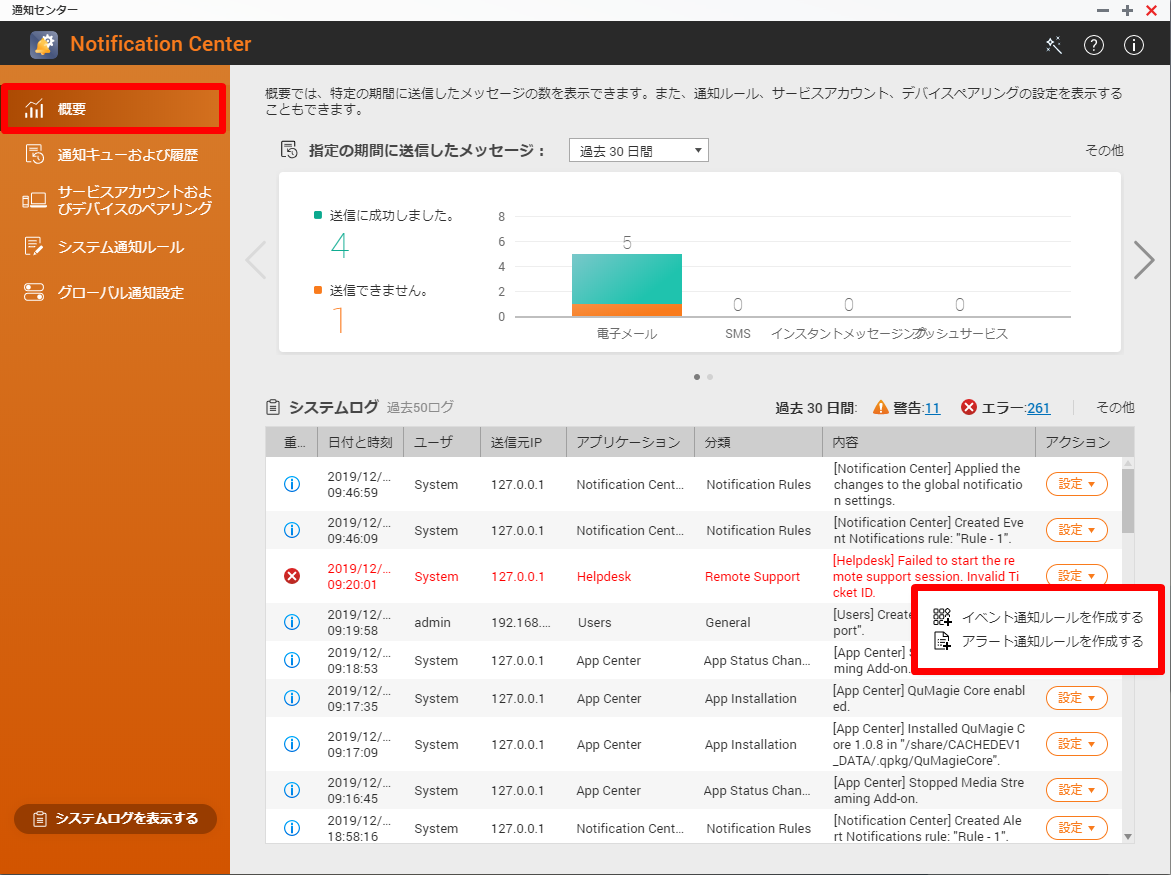
Task: Click the warning count link 11
Action: click(x=932, y=408)
